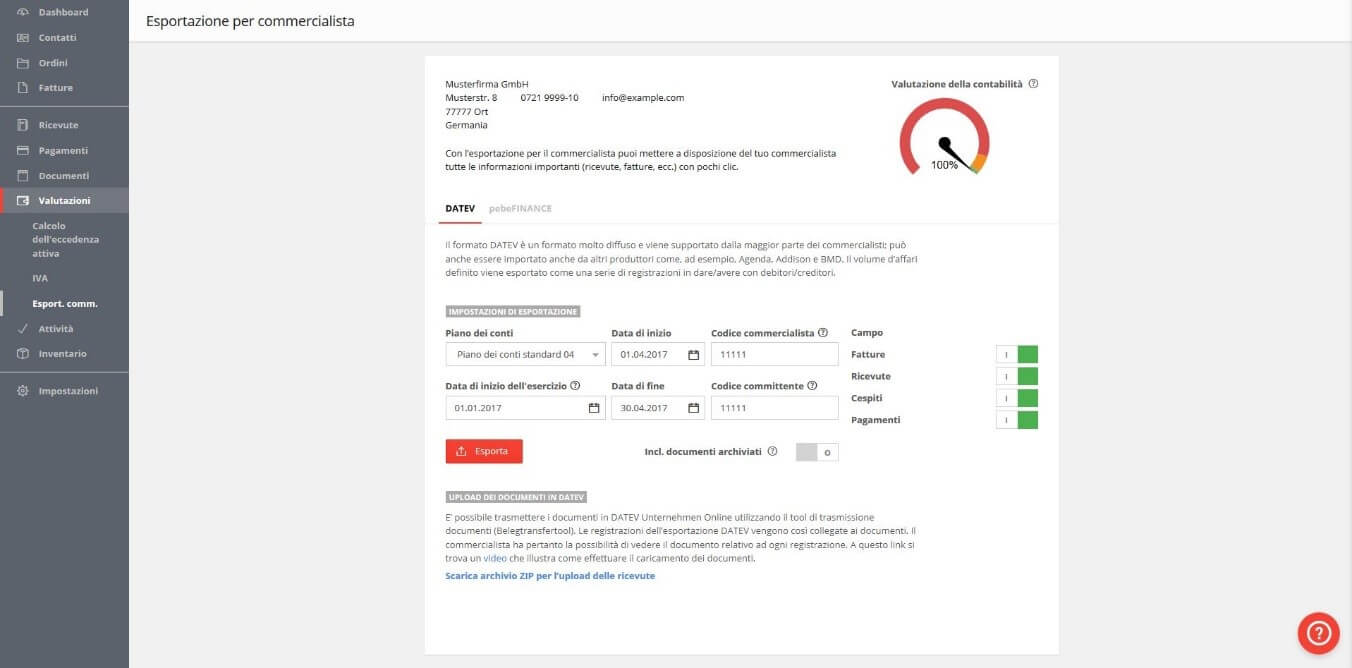Click the Codice committente input field
1352x668 pixels.
click(x=774, y=408)
